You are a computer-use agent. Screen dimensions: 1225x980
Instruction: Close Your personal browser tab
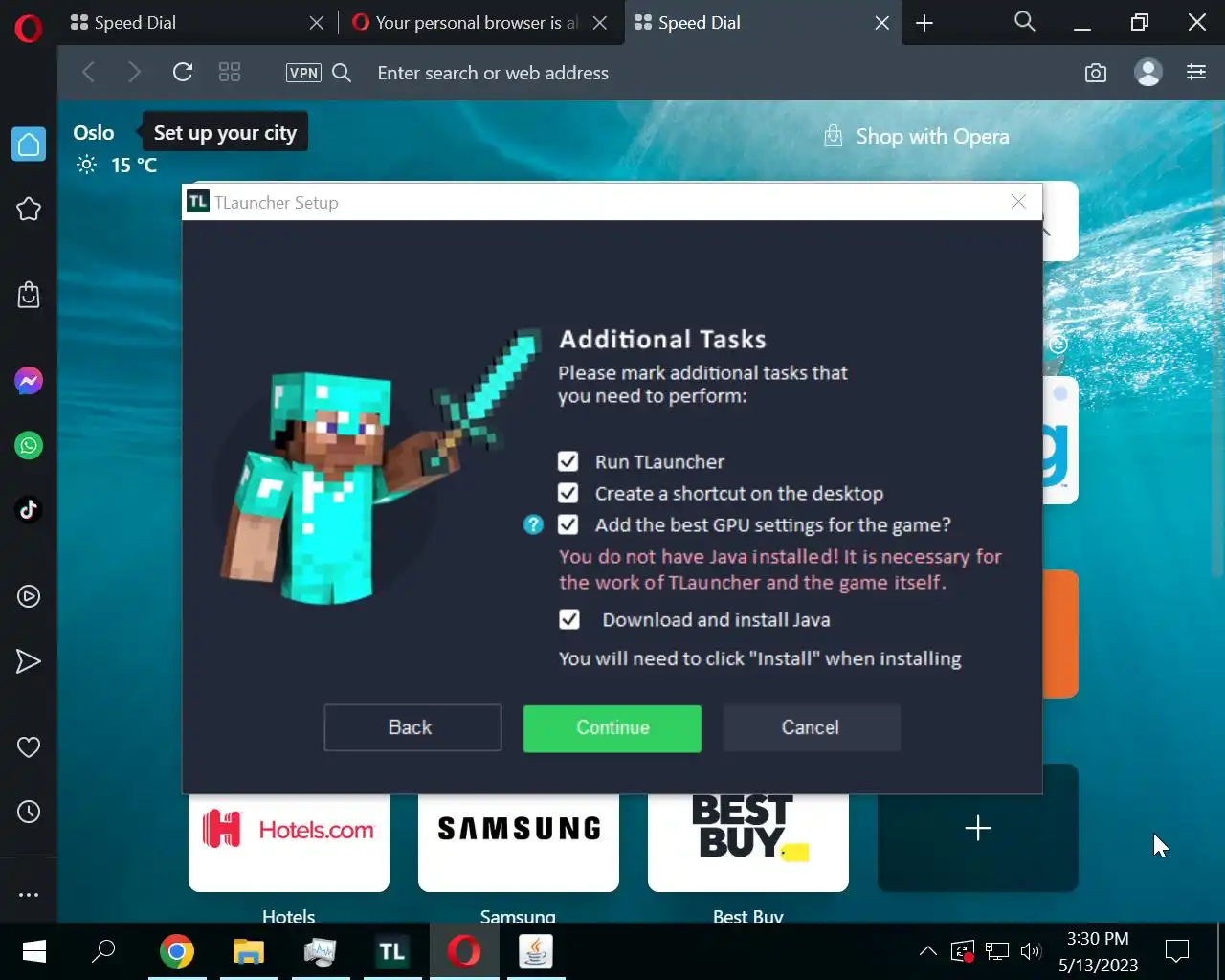click(600, 23)
